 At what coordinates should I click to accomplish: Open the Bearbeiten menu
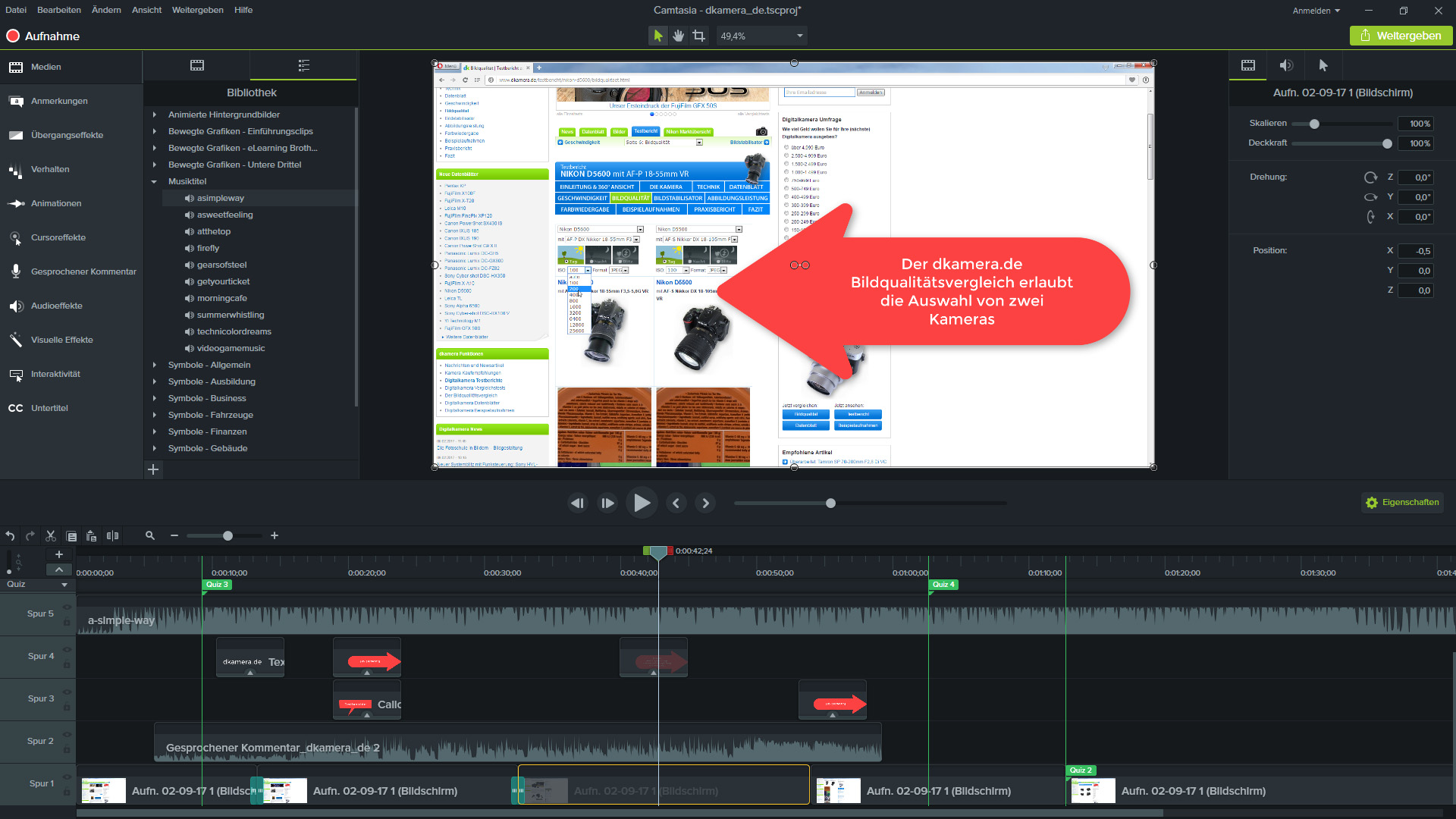pos(59,10)
